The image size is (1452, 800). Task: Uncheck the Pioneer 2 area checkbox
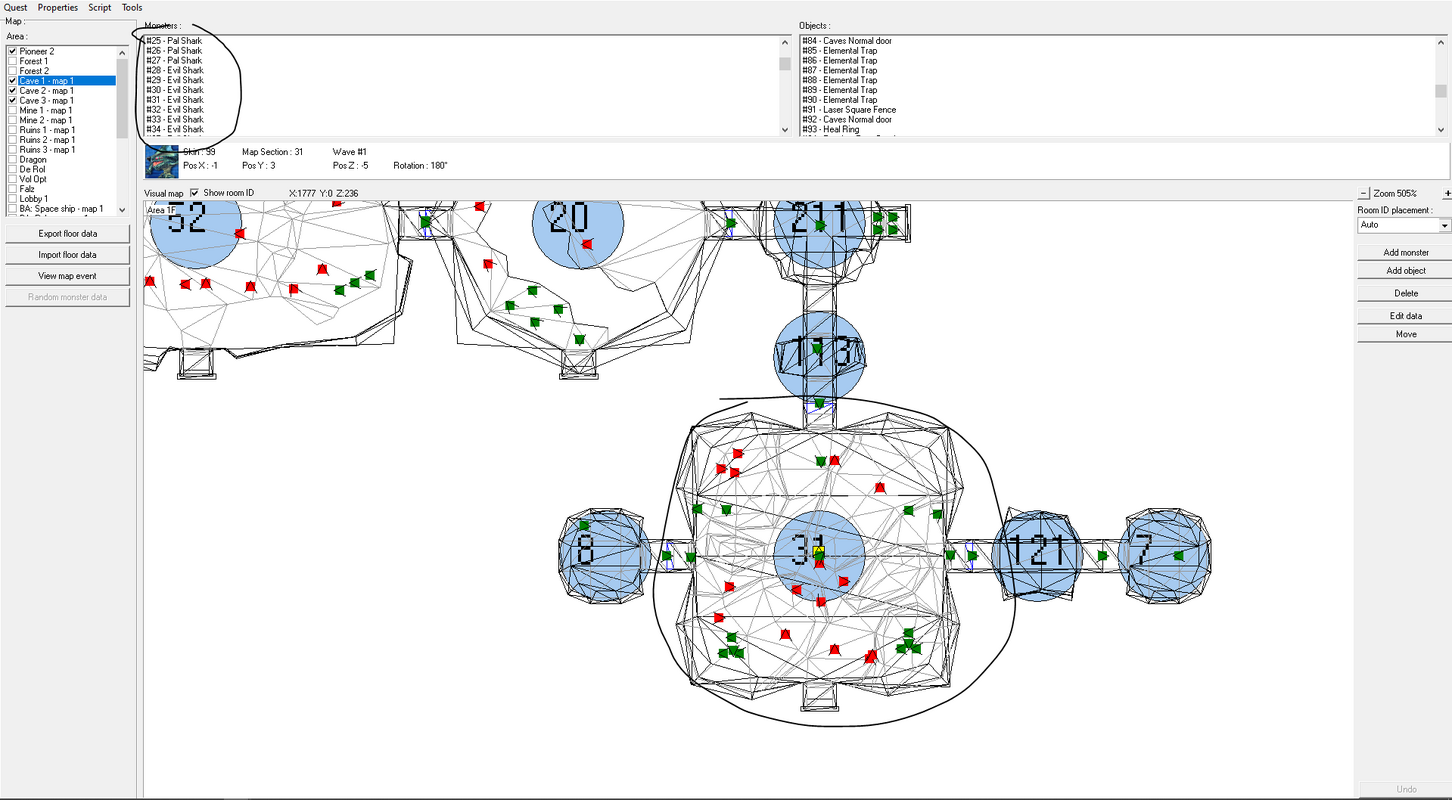pos(12,51)
